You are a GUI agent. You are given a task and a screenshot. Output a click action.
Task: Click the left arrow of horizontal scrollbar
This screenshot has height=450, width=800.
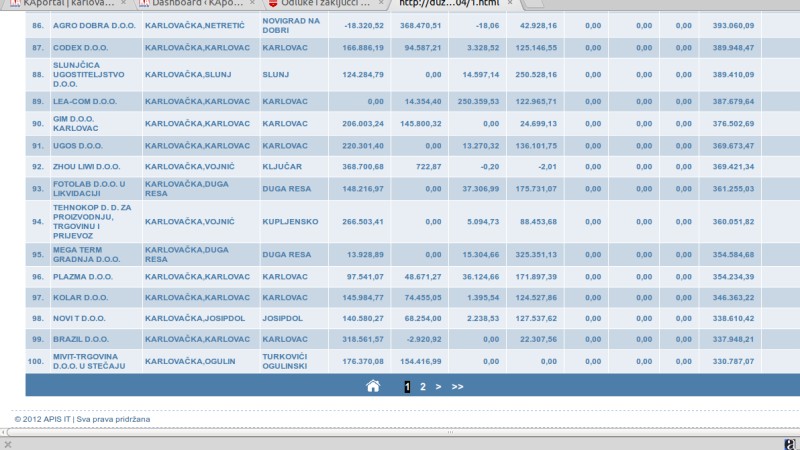(x=3, y=432)
